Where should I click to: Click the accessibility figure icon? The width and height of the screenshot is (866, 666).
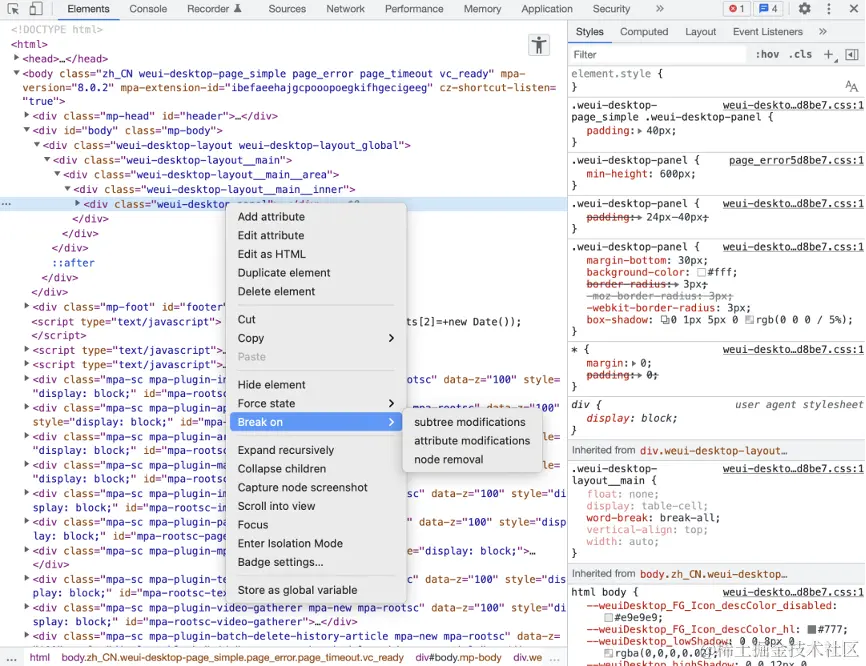[538, 45]
